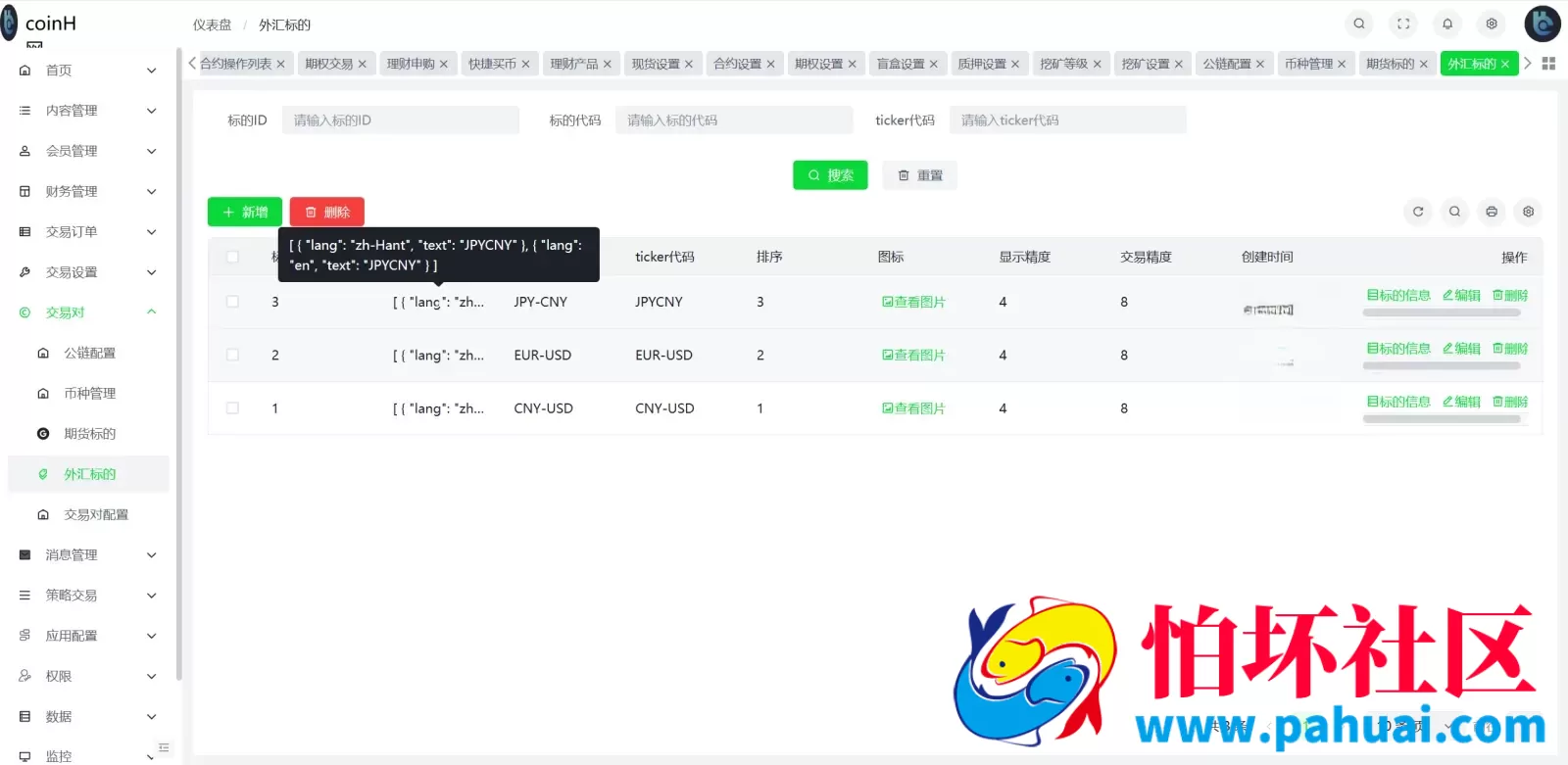Image resolution: width=1568 pixels, height=765 pixels.
Task: Open header settings gear
Action: tap(1492, 24)
